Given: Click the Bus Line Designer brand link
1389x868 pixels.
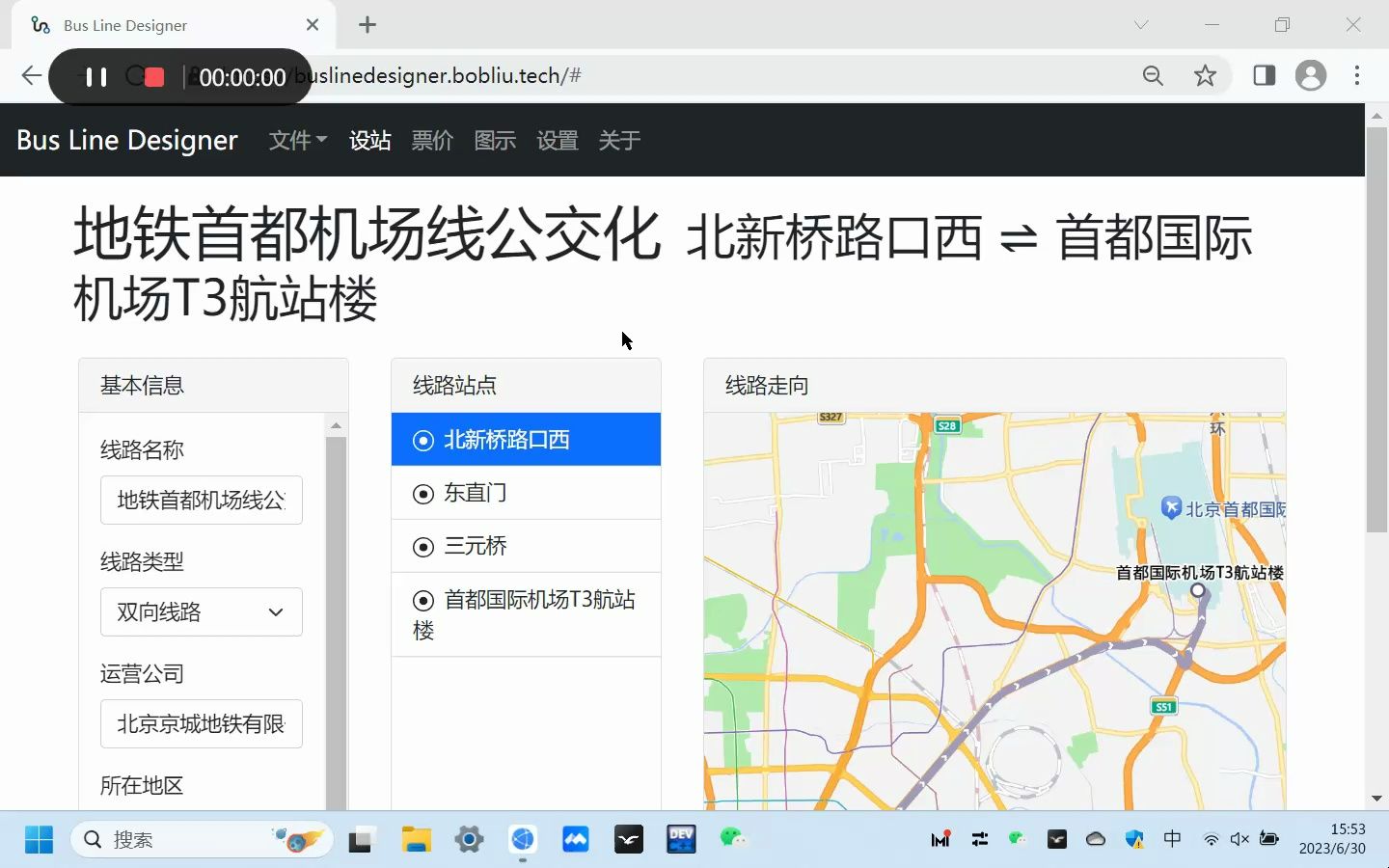Looking at the screenshot, I should 127,140.
